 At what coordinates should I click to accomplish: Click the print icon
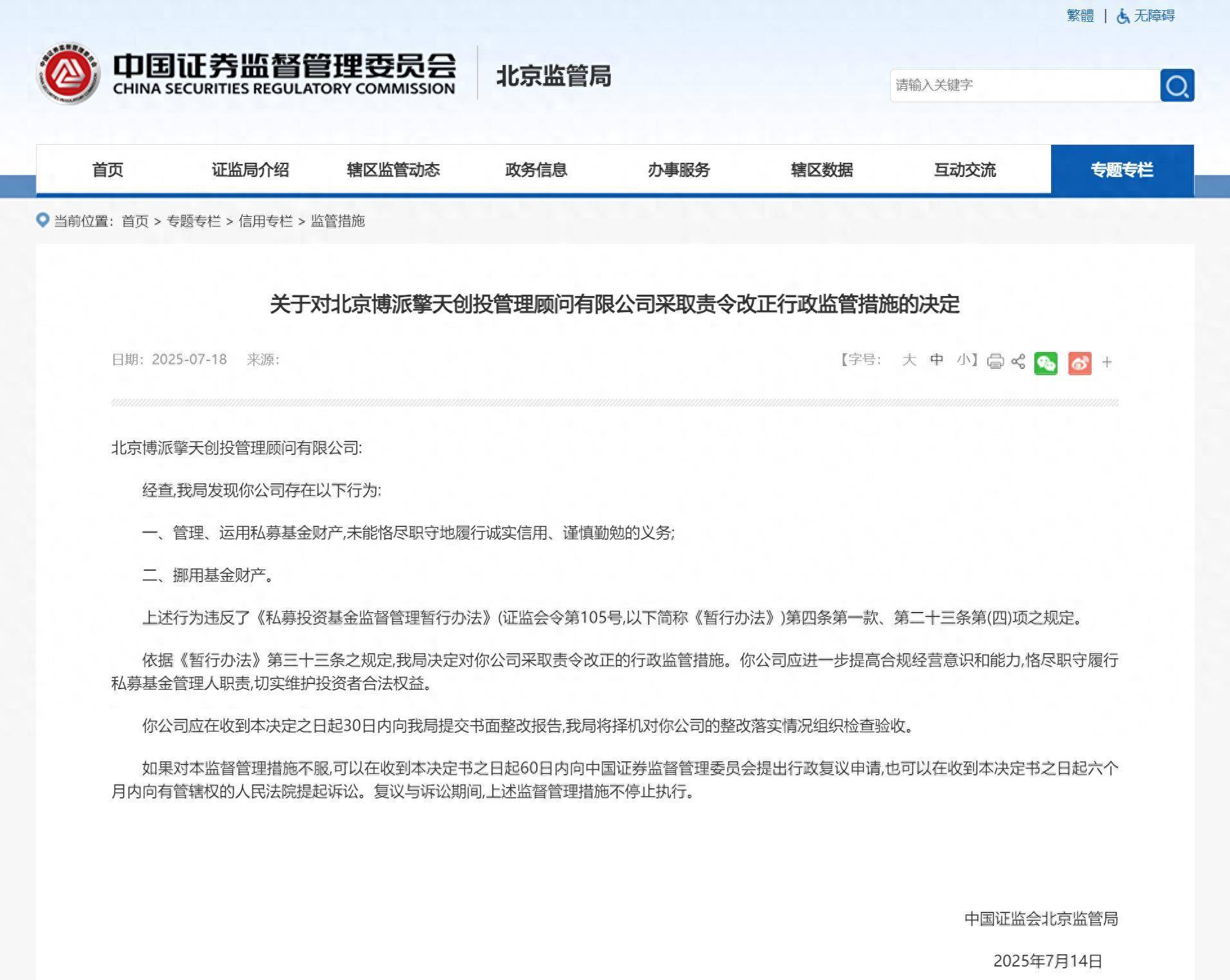pyautogui.click(x=995, y=362)
